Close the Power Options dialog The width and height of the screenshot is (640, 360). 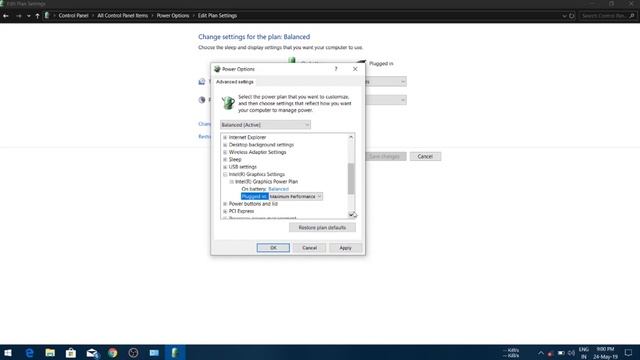355,69
